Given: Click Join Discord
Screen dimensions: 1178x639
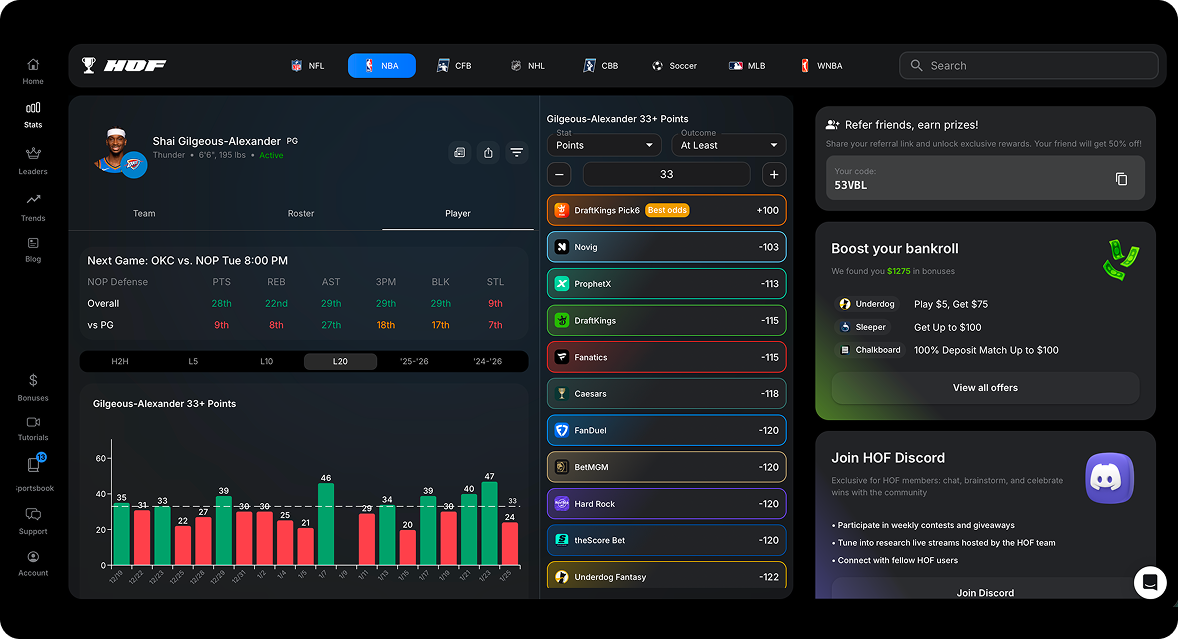Looking at the screenshot, I should tap(984, 592).
